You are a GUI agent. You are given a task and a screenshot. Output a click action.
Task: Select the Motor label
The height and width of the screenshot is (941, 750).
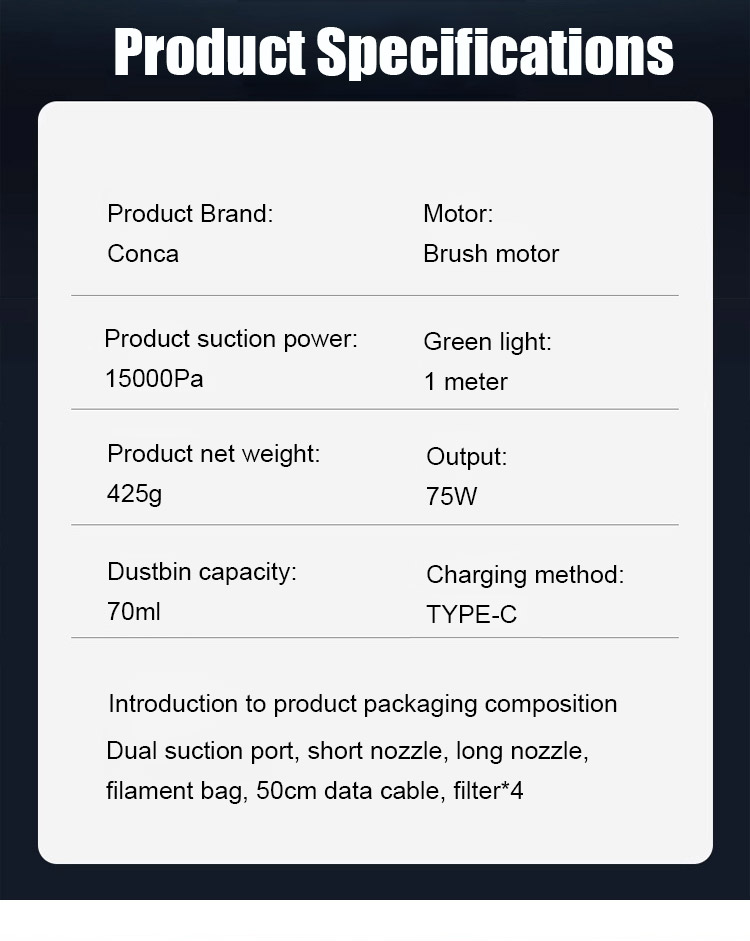coord(458,213)
